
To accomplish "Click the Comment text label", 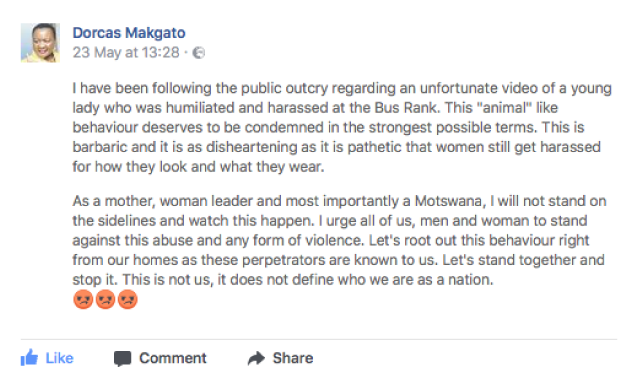I will (173, 358).
